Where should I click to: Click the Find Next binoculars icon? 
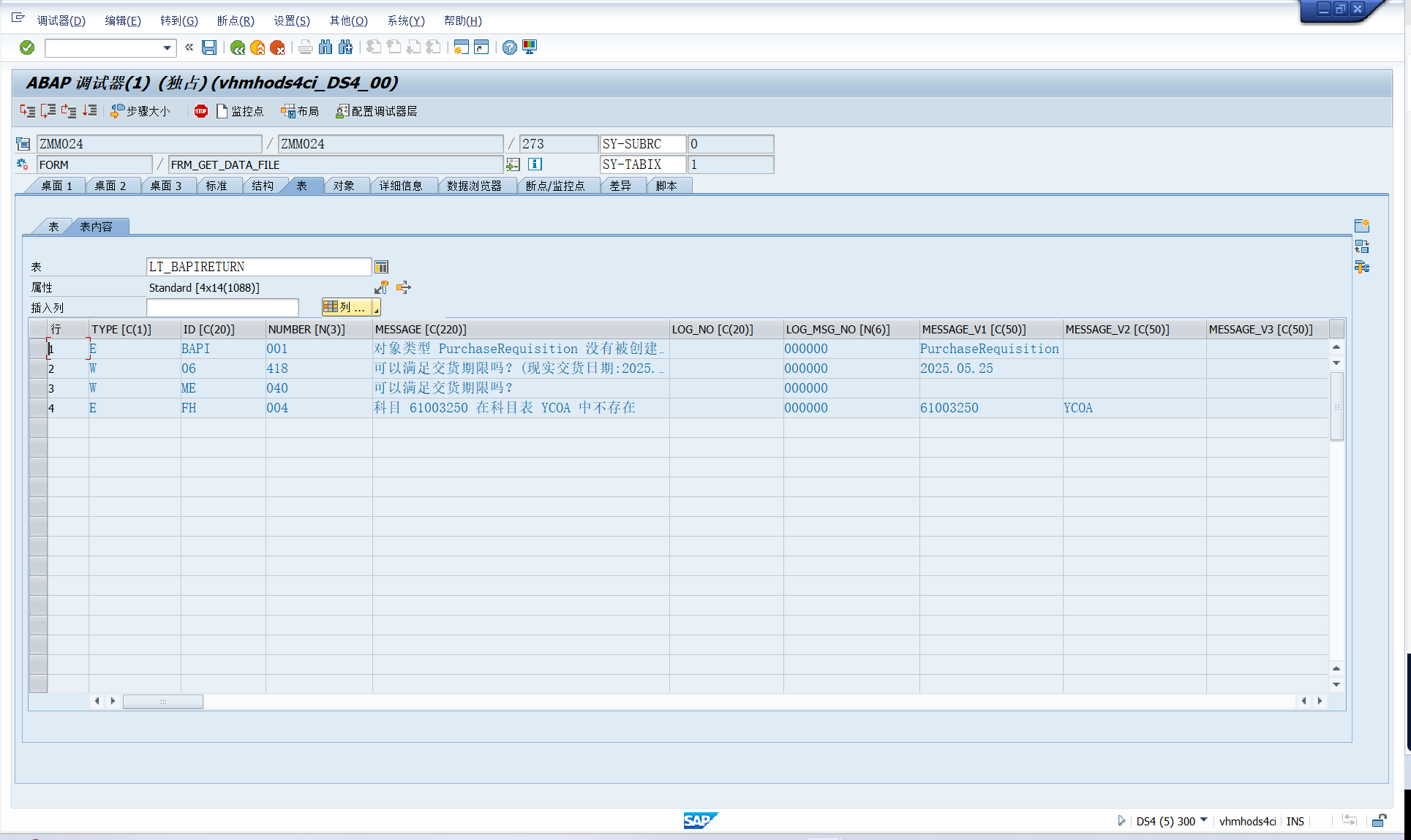coord(345,48)
